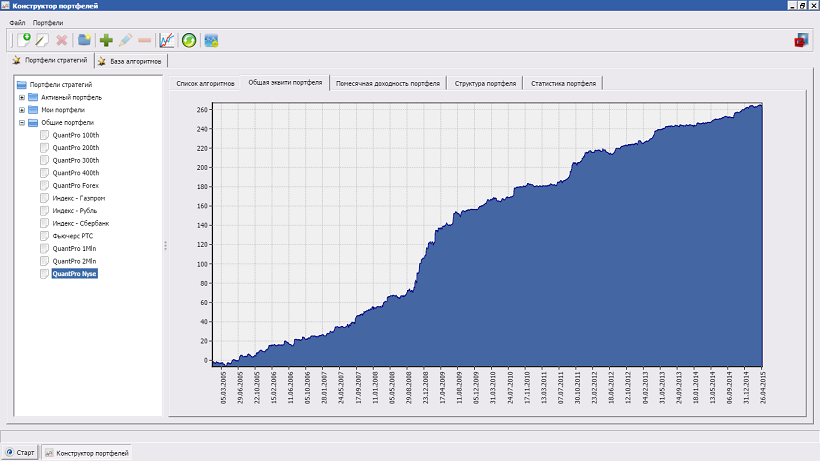
Task: Switch to the База алгоритмов tab
Action: (133, 61)
